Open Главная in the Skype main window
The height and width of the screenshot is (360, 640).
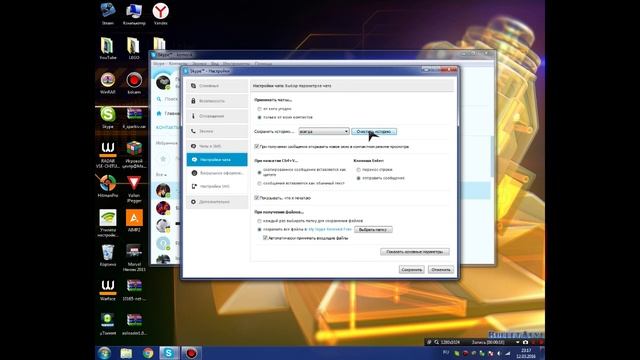coord(168,113)
